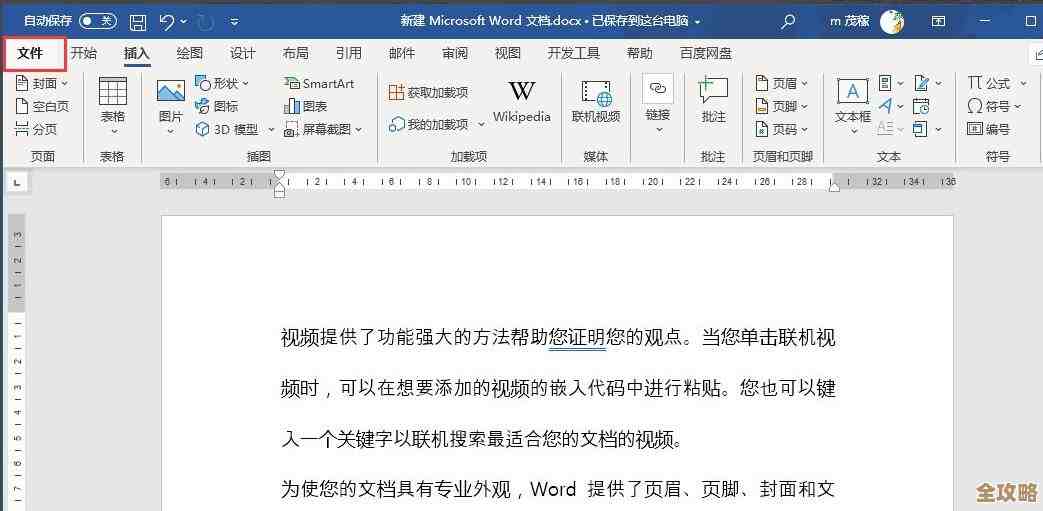Open the 符号 Symbol dropdown
1043x511 pixels.
[994, 106]
